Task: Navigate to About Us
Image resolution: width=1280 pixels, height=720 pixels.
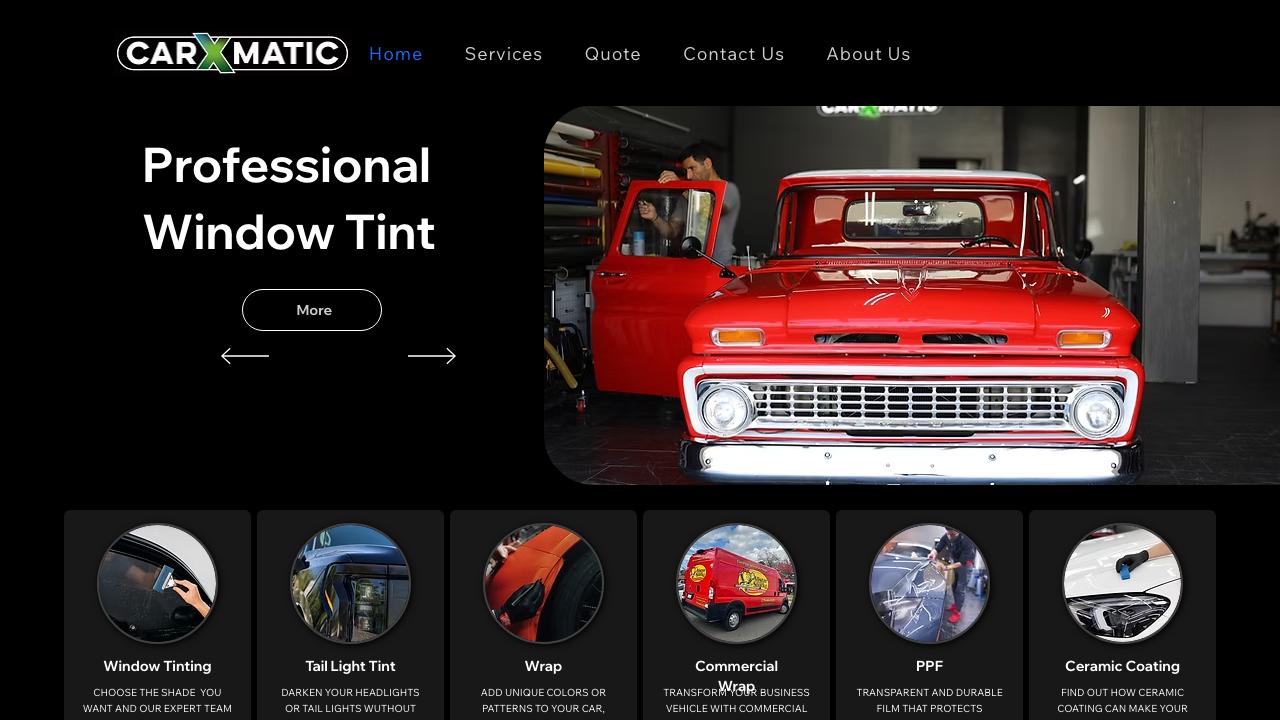Action: click(868, 54)
